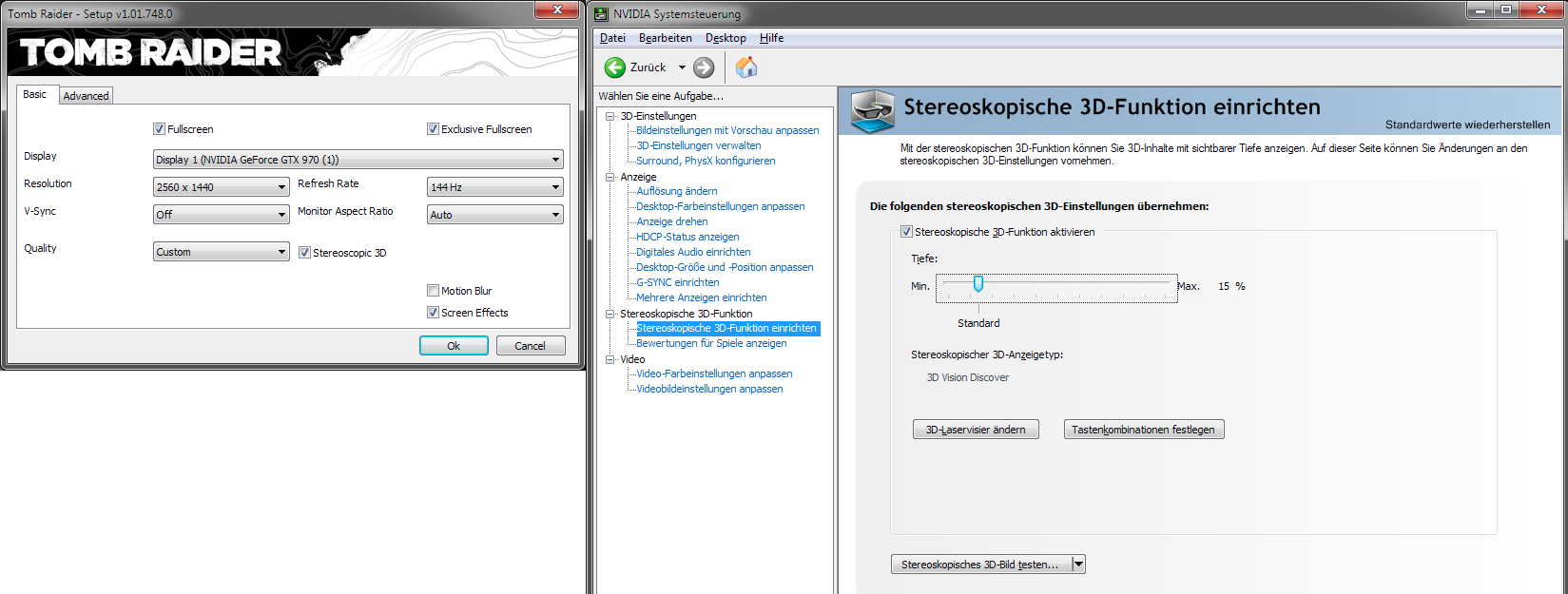Collapse the 3D-Einstellungen tree node
The width and height of the screenshot is (1568, 594).
[610, 116]
